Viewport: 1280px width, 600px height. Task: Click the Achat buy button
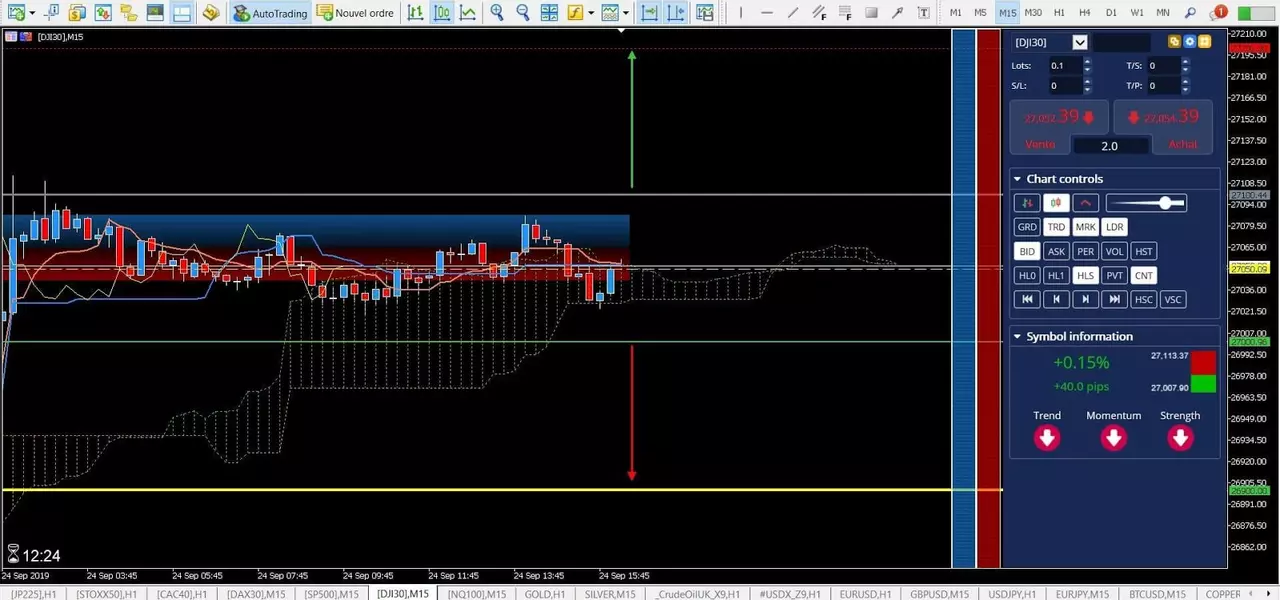(1163, 126)
